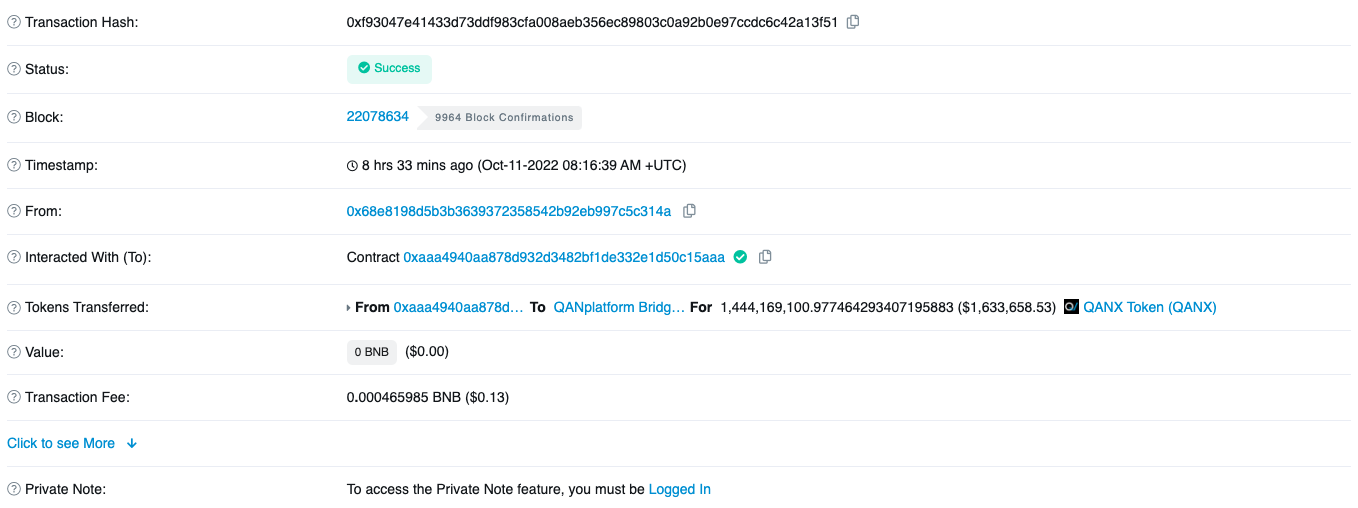Click the help icon beside Timestamp
This screenshot has height=508, width=1358.
click(14, 165)
